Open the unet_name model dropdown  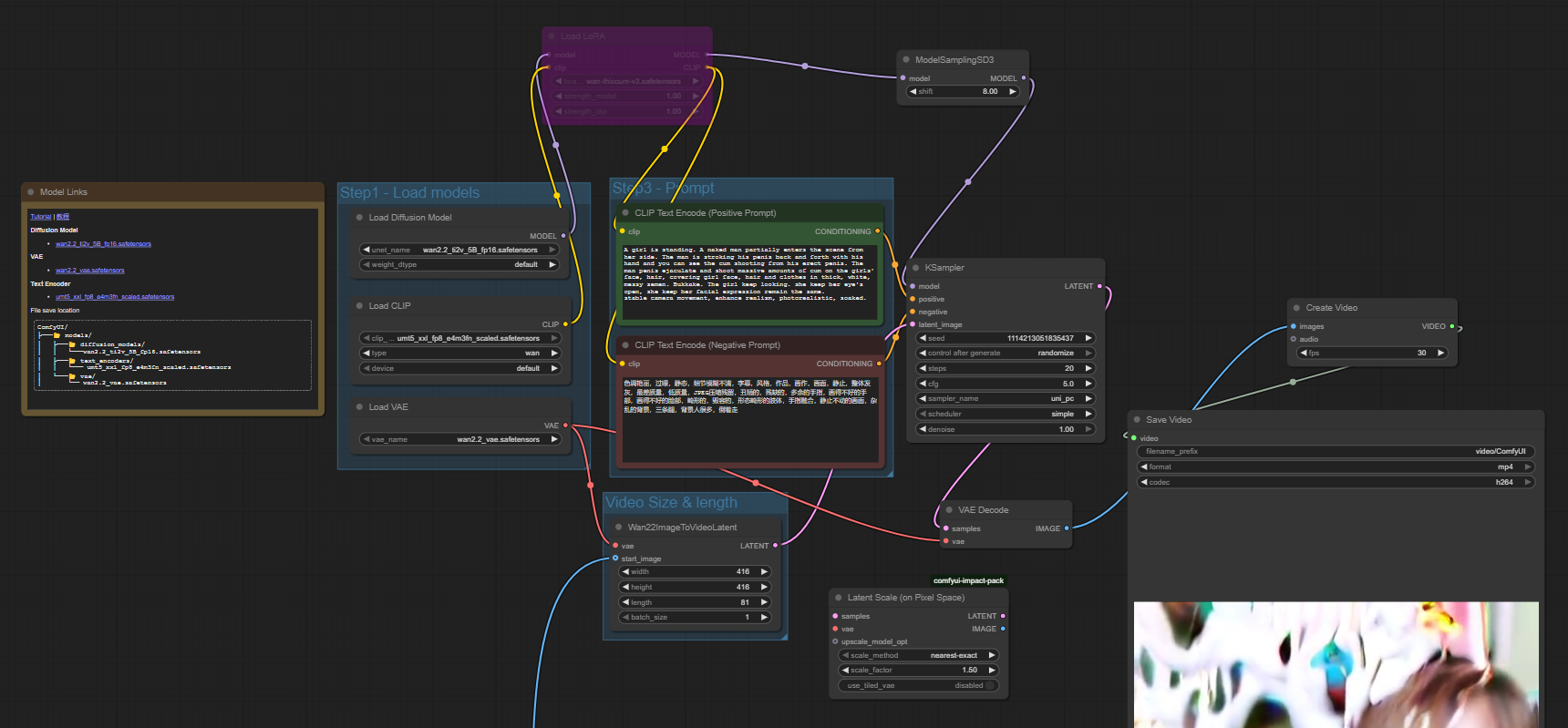pyautogui.click(x=459, y=250)
